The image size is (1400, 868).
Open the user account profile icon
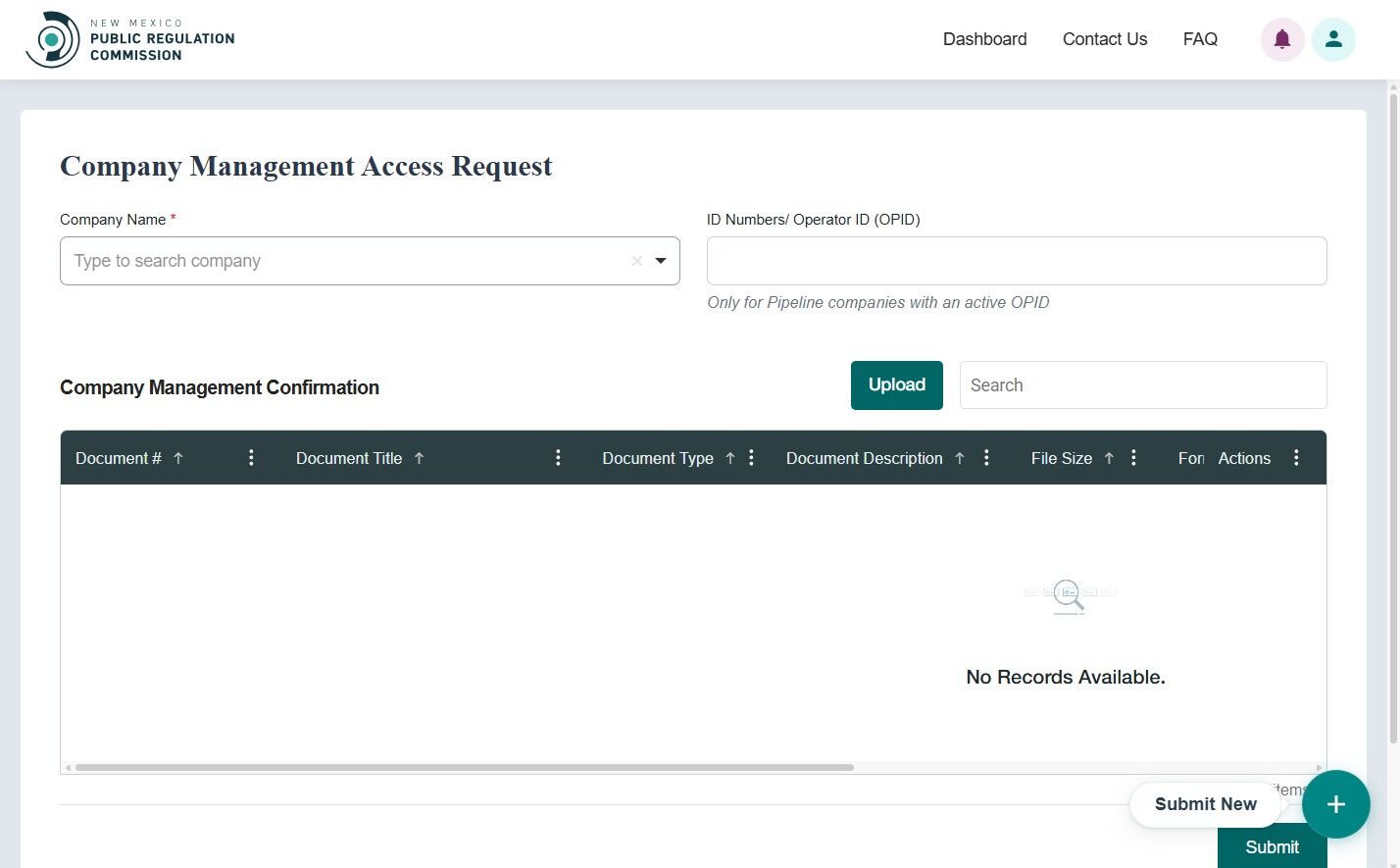tap(1333, 39)
